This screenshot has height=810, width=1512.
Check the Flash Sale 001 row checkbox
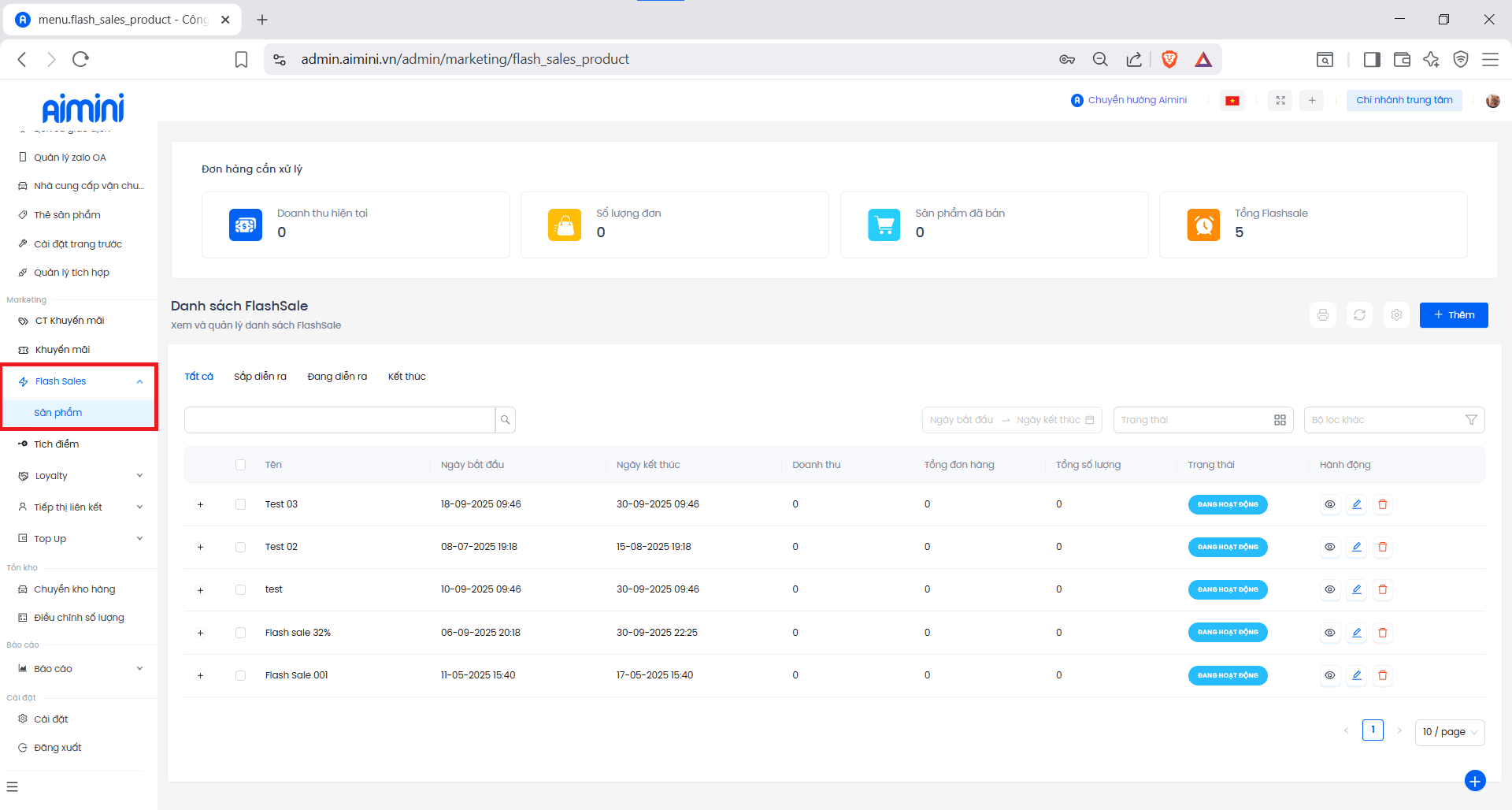(x=240, y=675)
